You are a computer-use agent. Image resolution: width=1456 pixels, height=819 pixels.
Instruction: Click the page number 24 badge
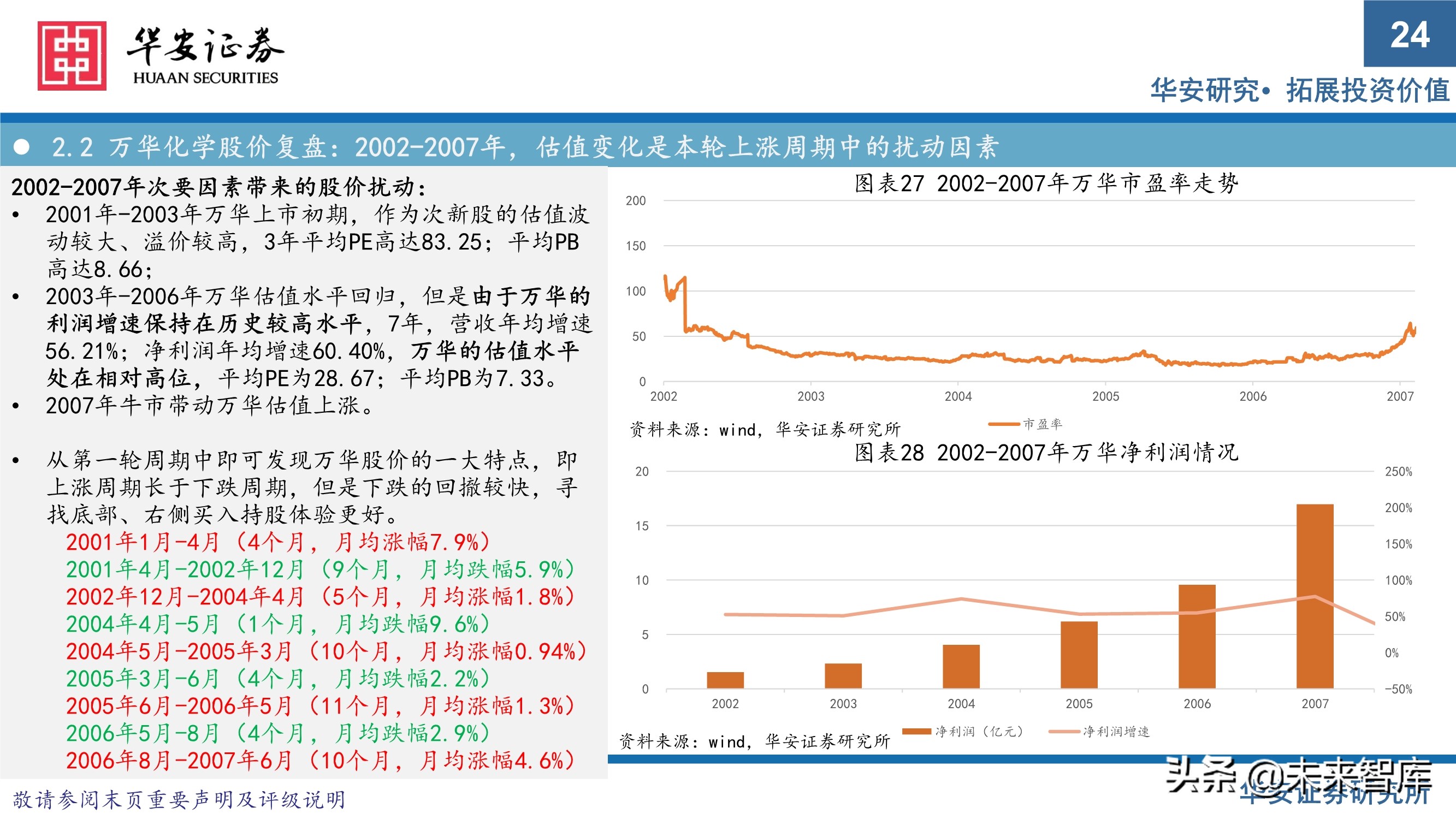pos(1406,35)
